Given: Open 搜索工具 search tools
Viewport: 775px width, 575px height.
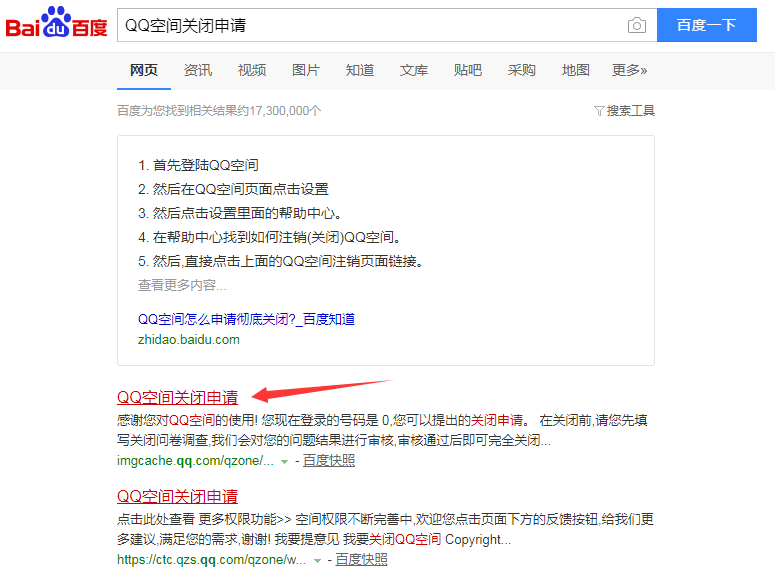Looking at the screenshot, I should click(630, 111).
